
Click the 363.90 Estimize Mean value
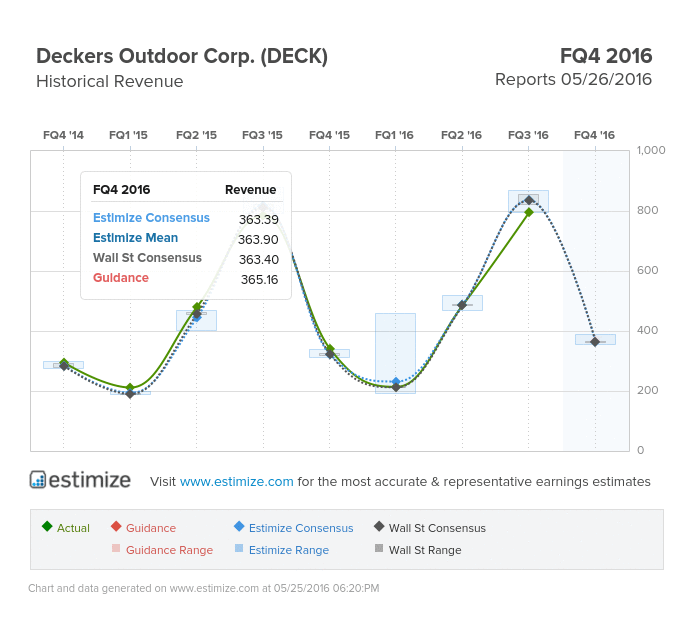coord(258,239)
